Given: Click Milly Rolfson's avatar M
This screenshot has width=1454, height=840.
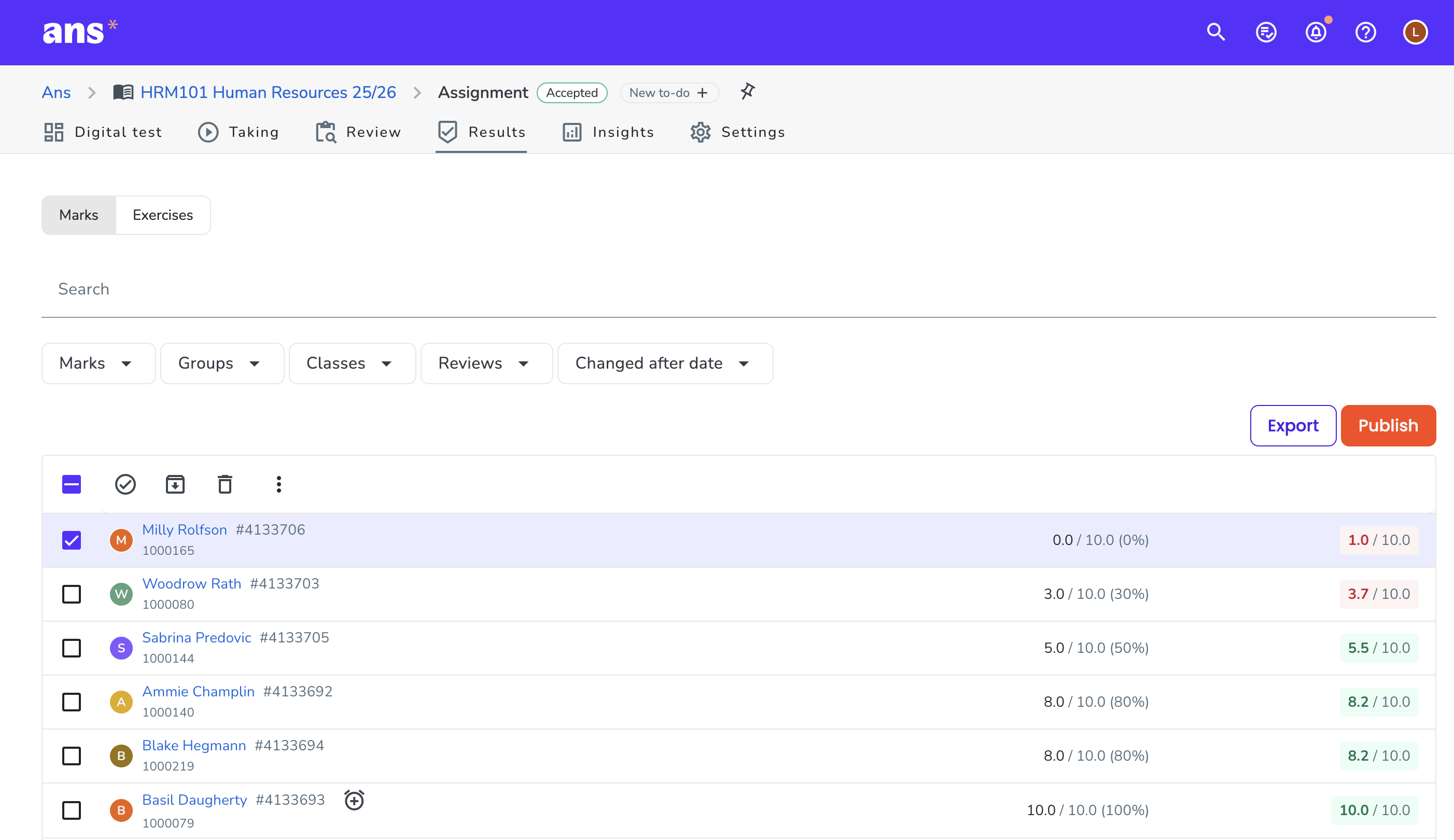Looking at the screenshot, I should point(121,541).
